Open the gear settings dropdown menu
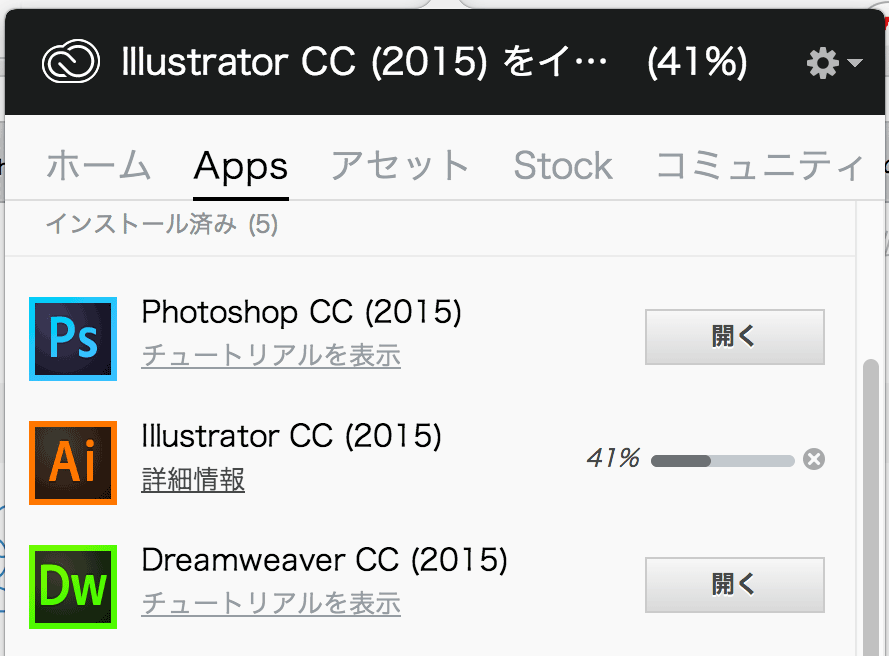This screenshot has width=889, height=656. tap(834, 62)
